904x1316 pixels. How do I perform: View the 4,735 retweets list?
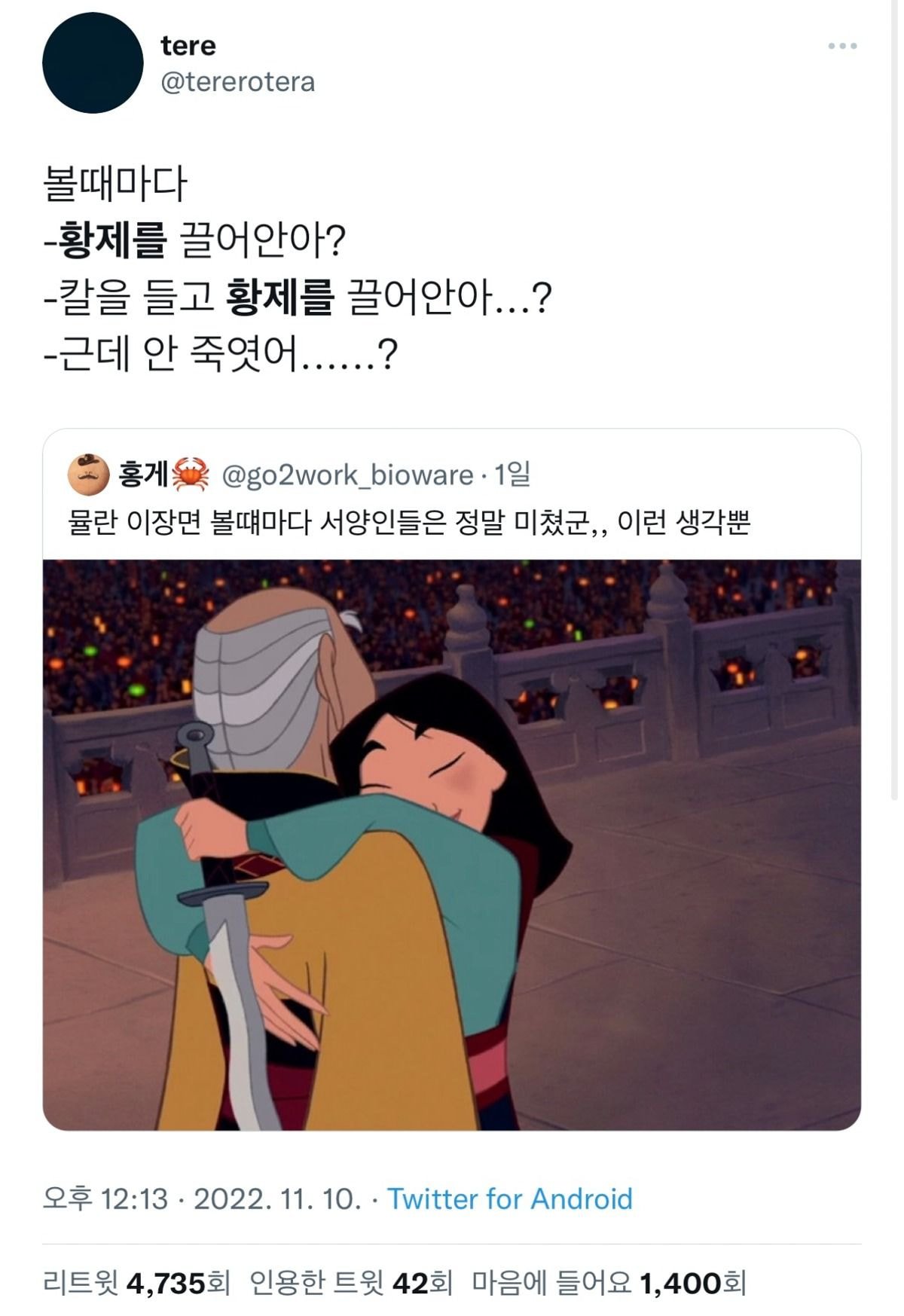(137, 1282)
